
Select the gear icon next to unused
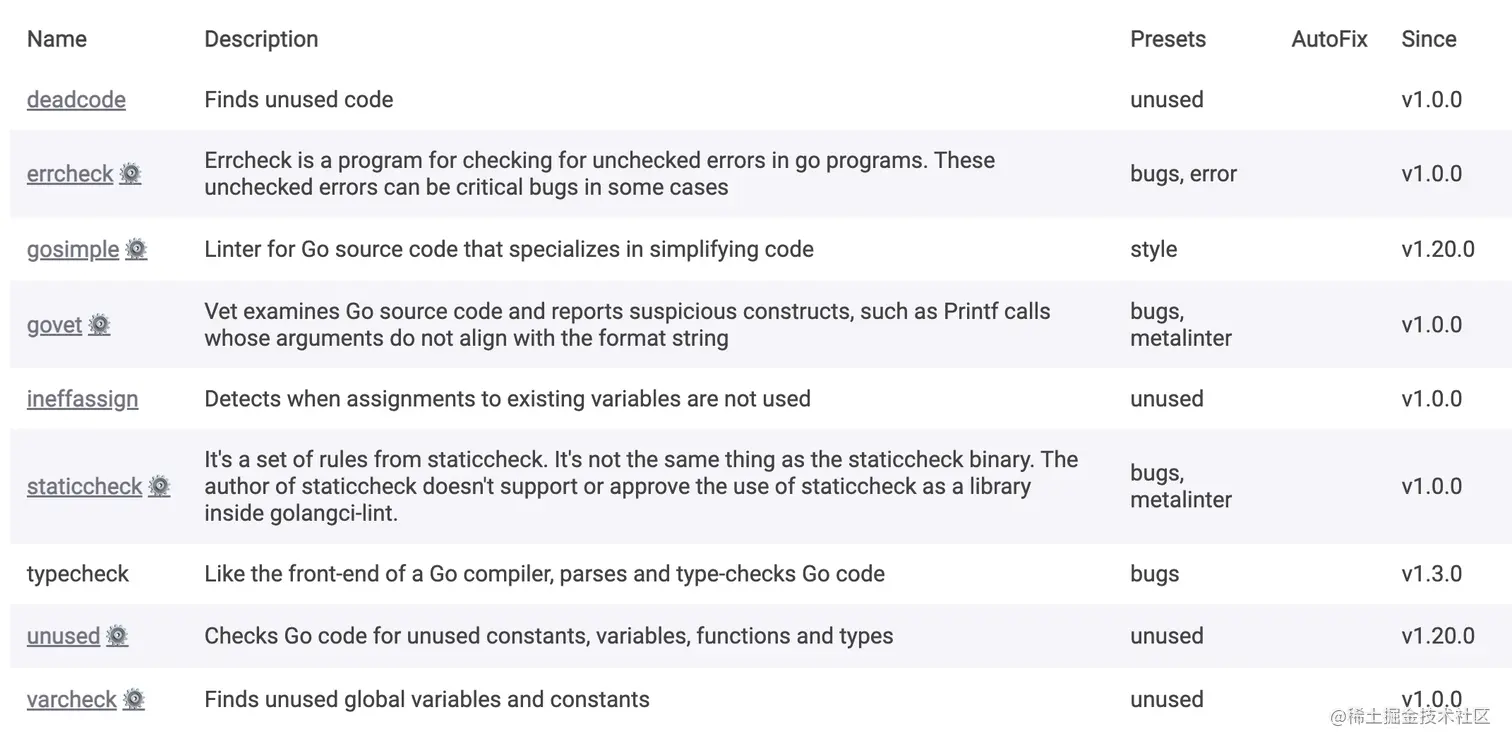pyautogui.click(x=117, y=636)
